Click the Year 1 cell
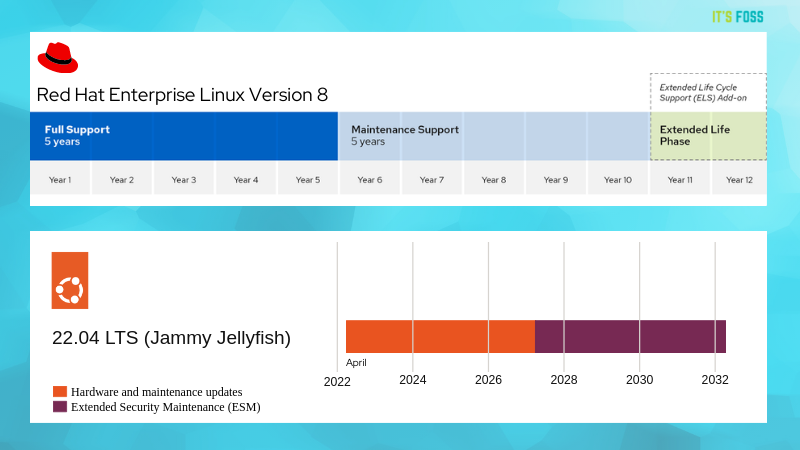Image resolution: width=800 pixels, height=450 pixels. (60, 178)
